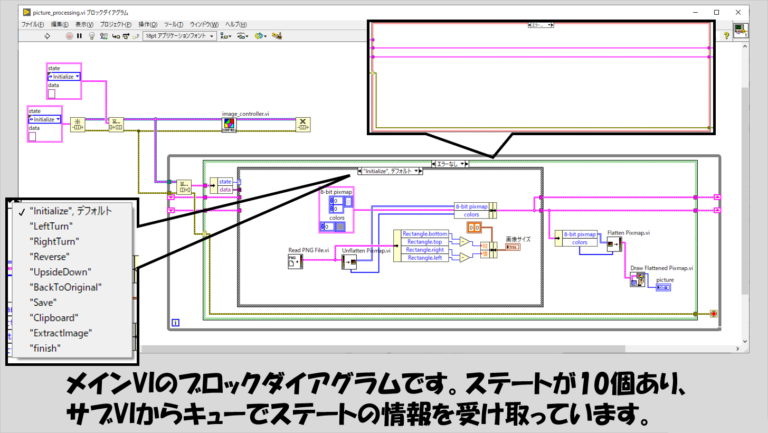
Task: Toggle the Pause button in the toolbar
Action: [x=79, y=36]
